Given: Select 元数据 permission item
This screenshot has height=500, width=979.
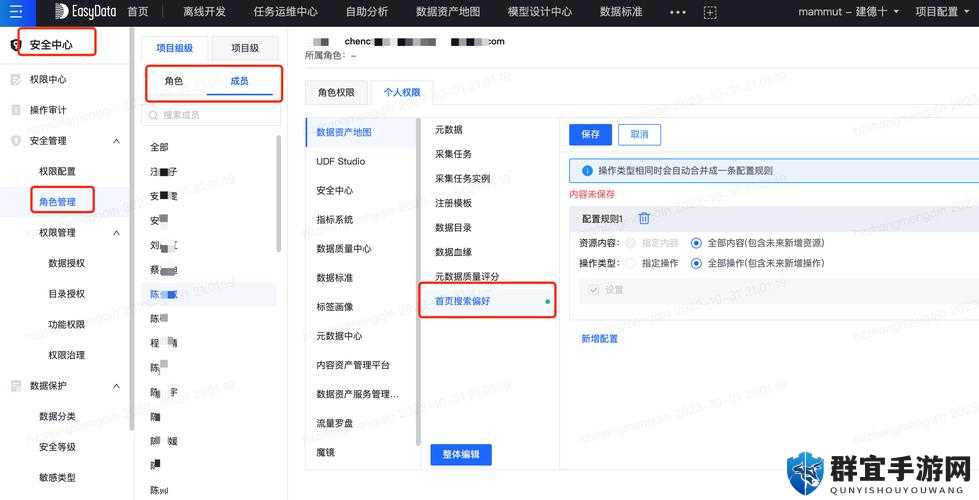Looking at the screenshot, I should pos(449,130).
